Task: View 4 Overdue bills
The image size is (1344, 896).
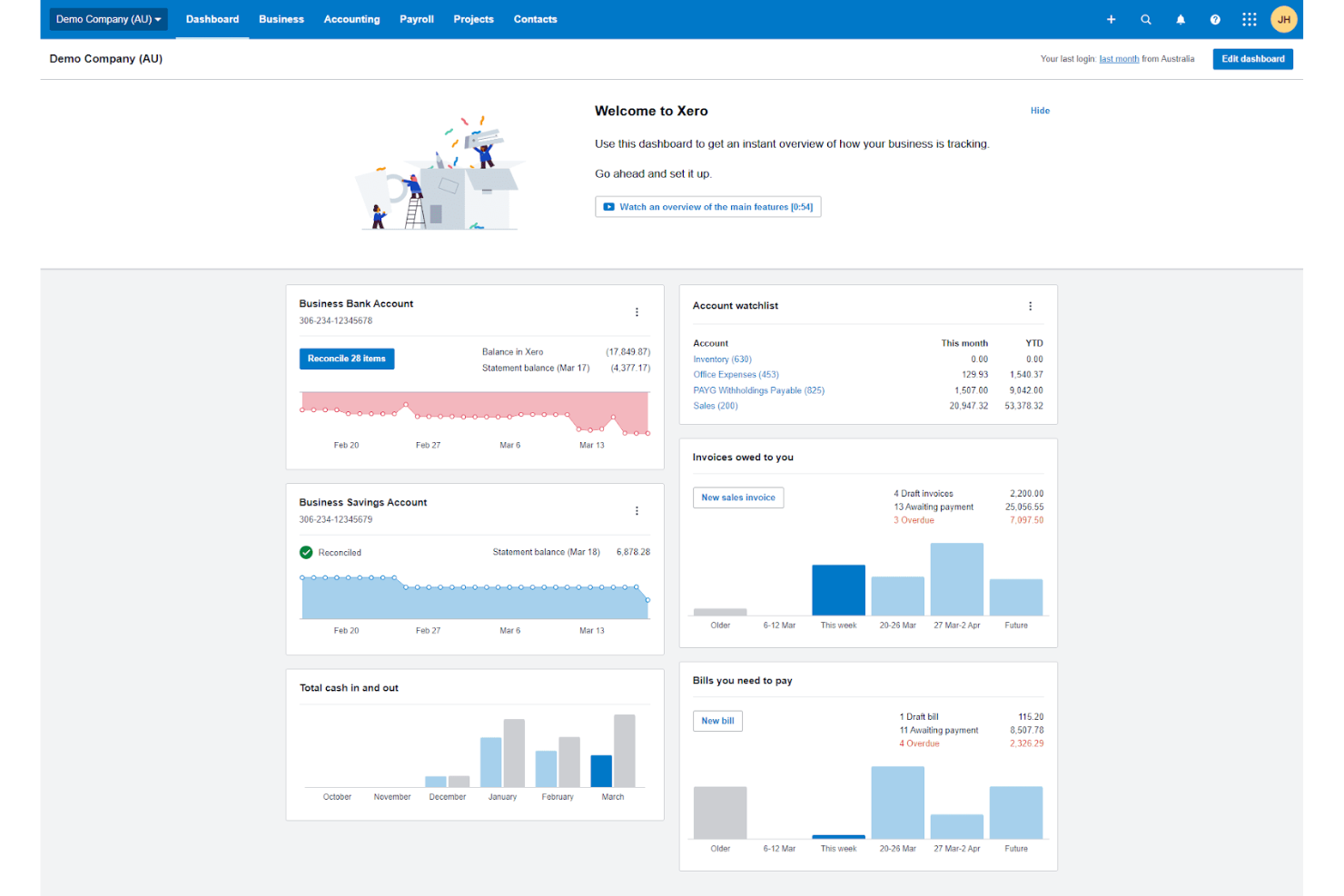Action: click(919, 743)
